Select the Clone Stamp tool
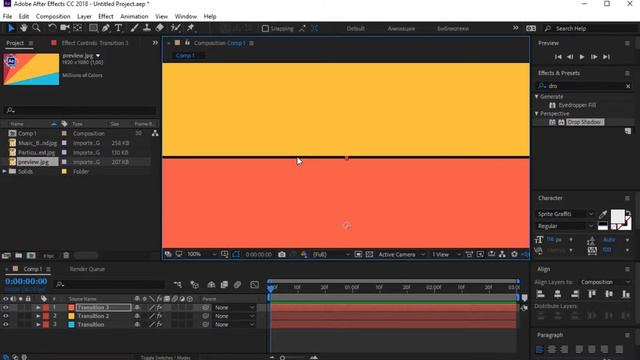The width and height of the screenshot is (640, 360). [147, 28]
